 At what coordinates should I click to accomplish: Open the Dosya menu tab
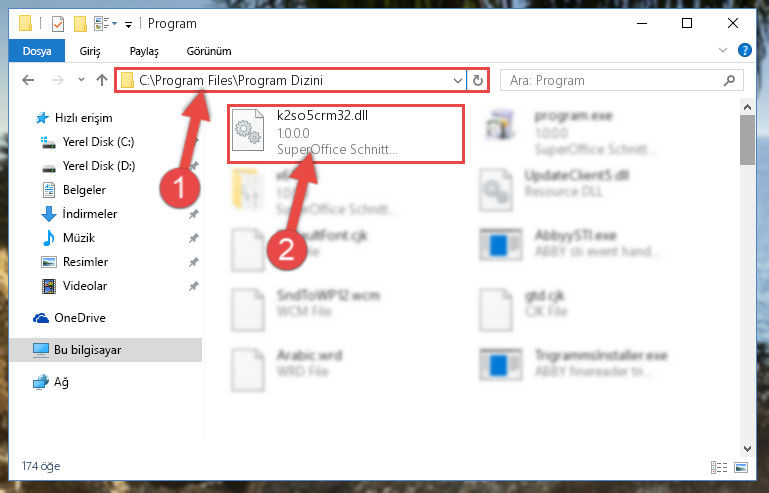tap(37, 51)
